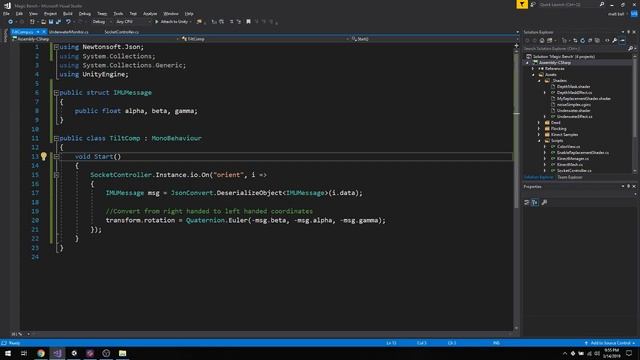
Task: Open the Start member navigation dropdown
Action: [433, 39]
